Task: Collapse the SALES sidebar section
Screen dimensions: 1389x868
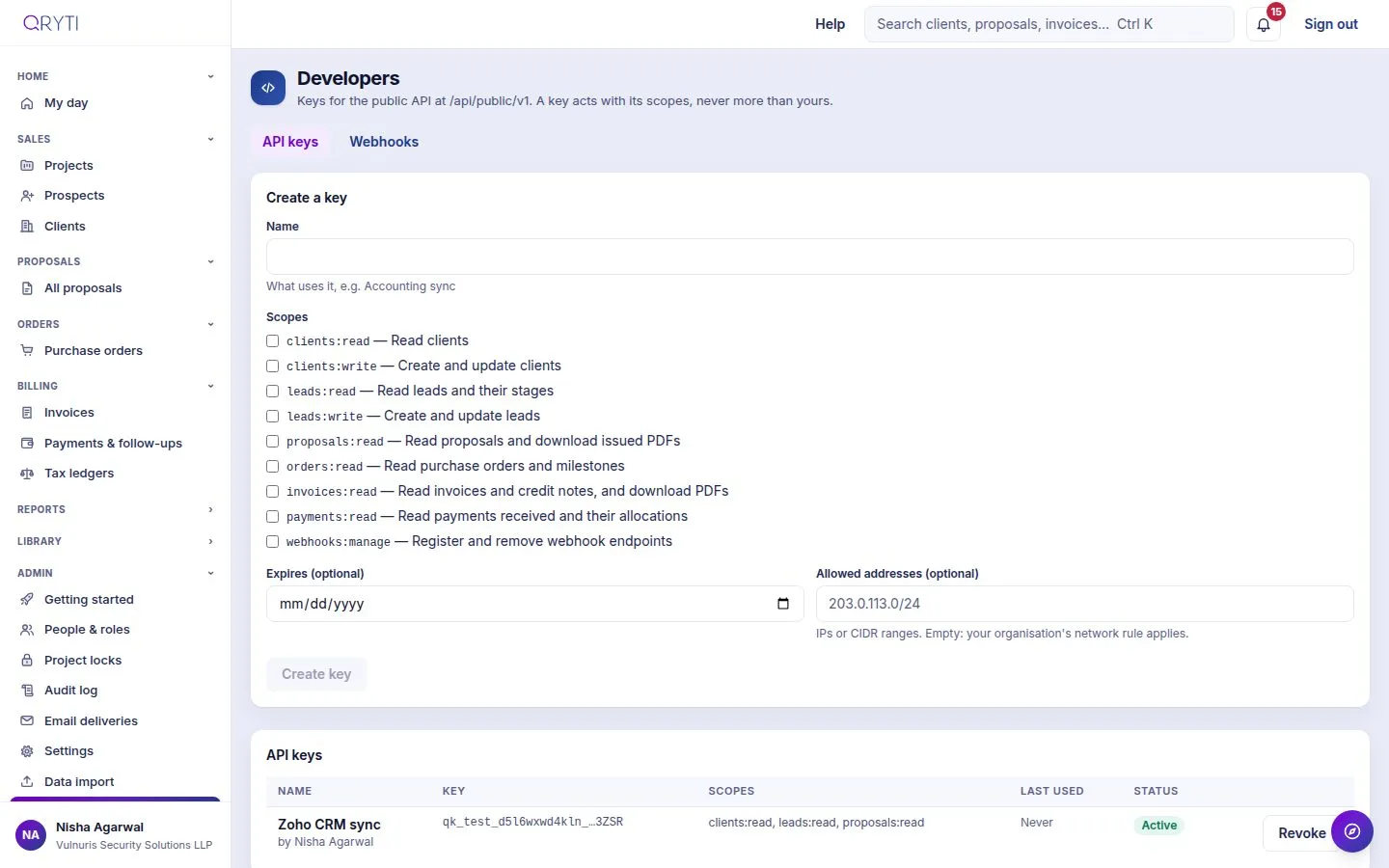Action: 116,139
